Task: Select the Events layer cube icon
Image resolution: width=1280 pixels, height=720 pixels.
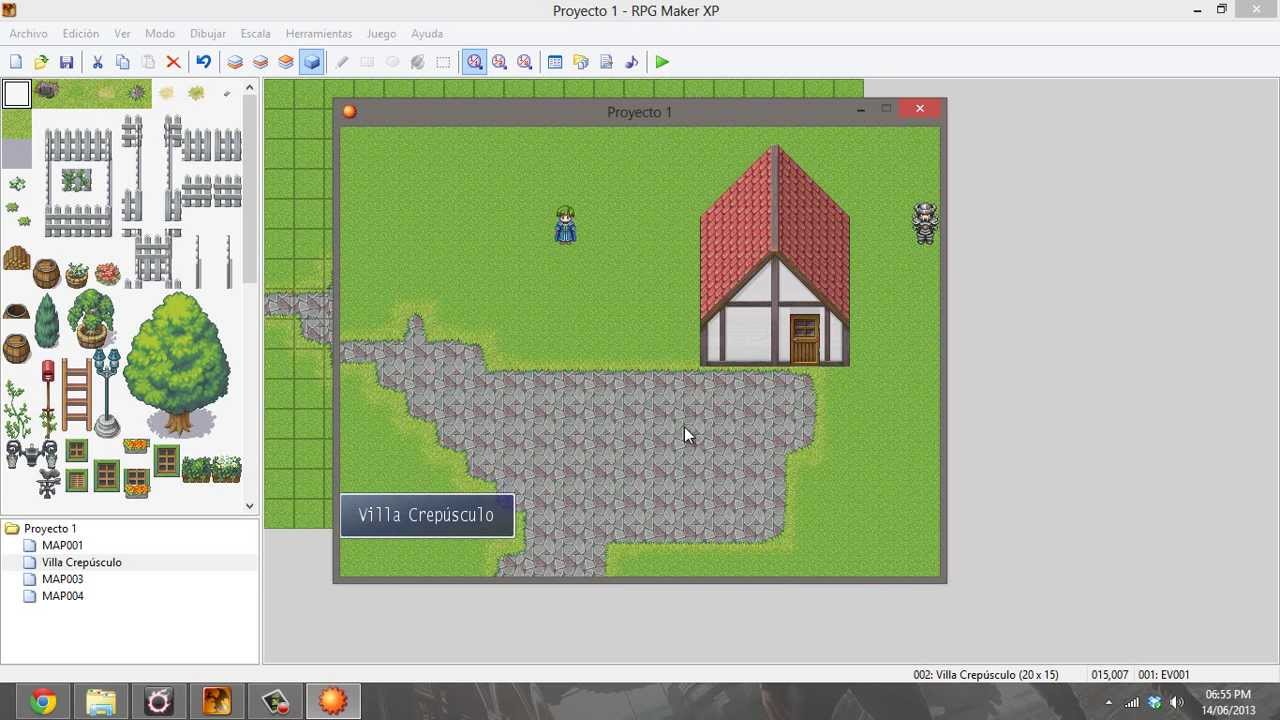Action: pos(312,62)
